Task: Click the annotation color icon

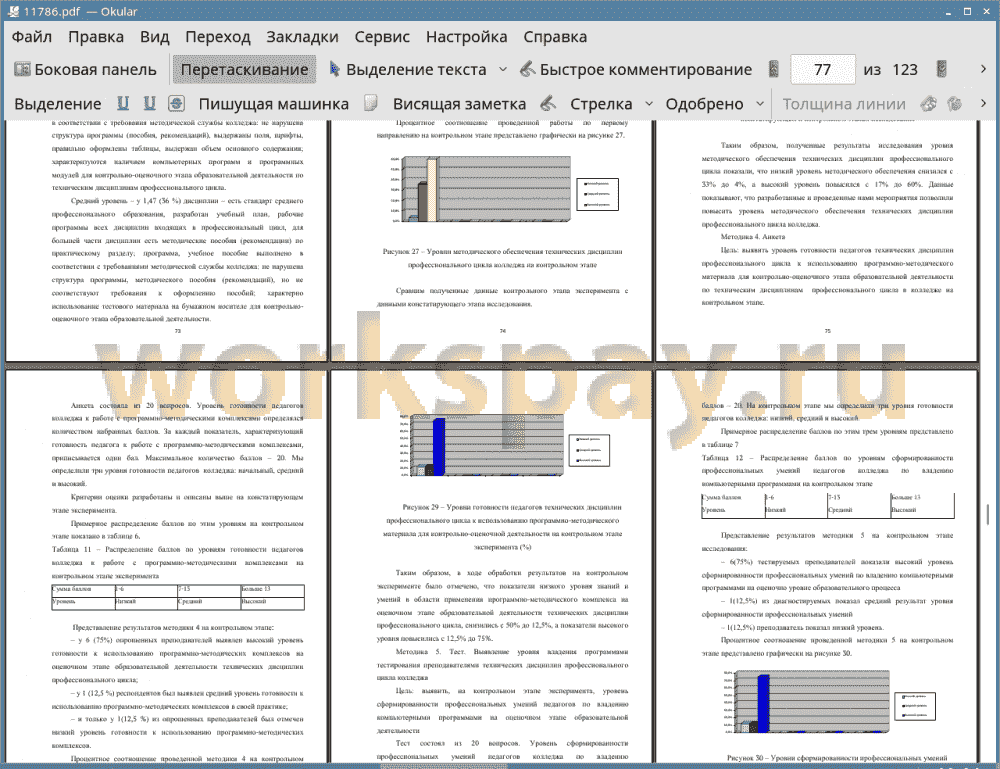Action: pos(929,103)
